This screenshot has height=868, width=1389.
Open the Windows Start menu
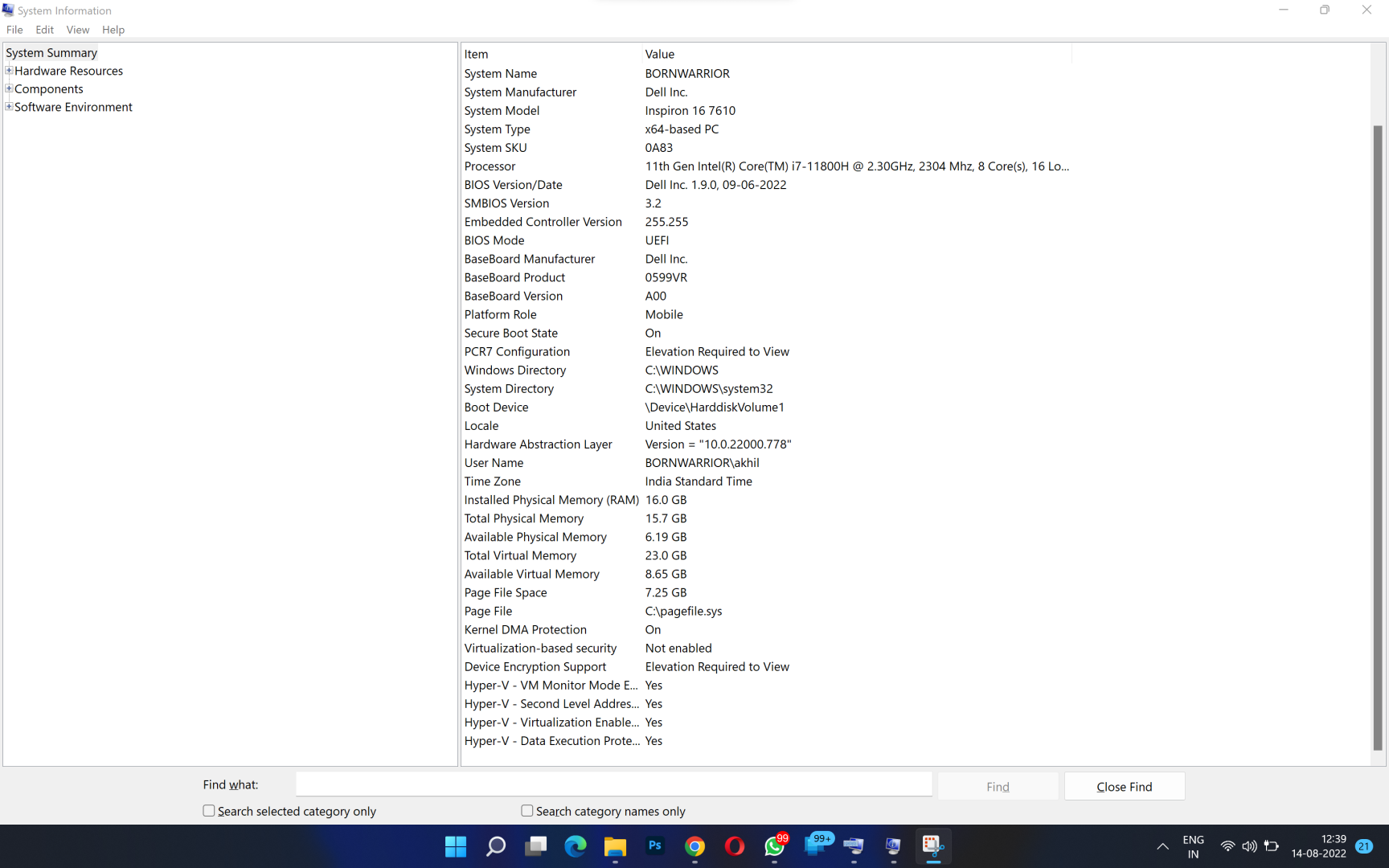click(456, 846)
